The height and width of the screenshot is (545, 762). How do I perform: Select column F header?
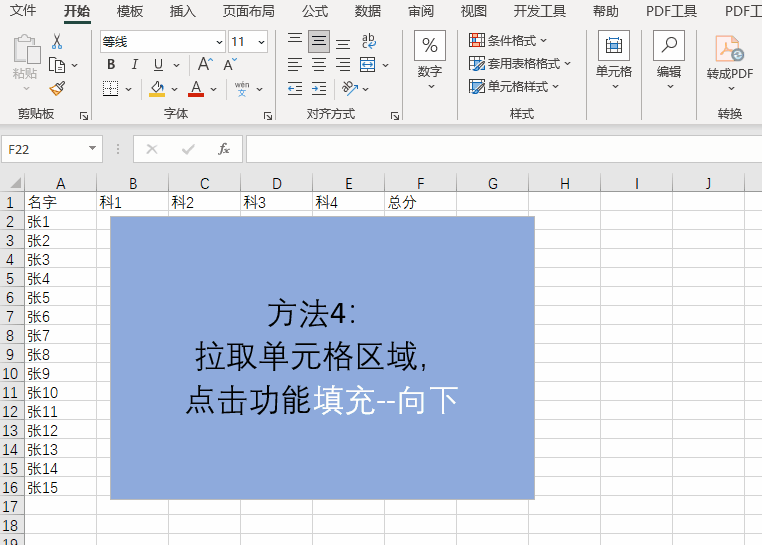420,183
